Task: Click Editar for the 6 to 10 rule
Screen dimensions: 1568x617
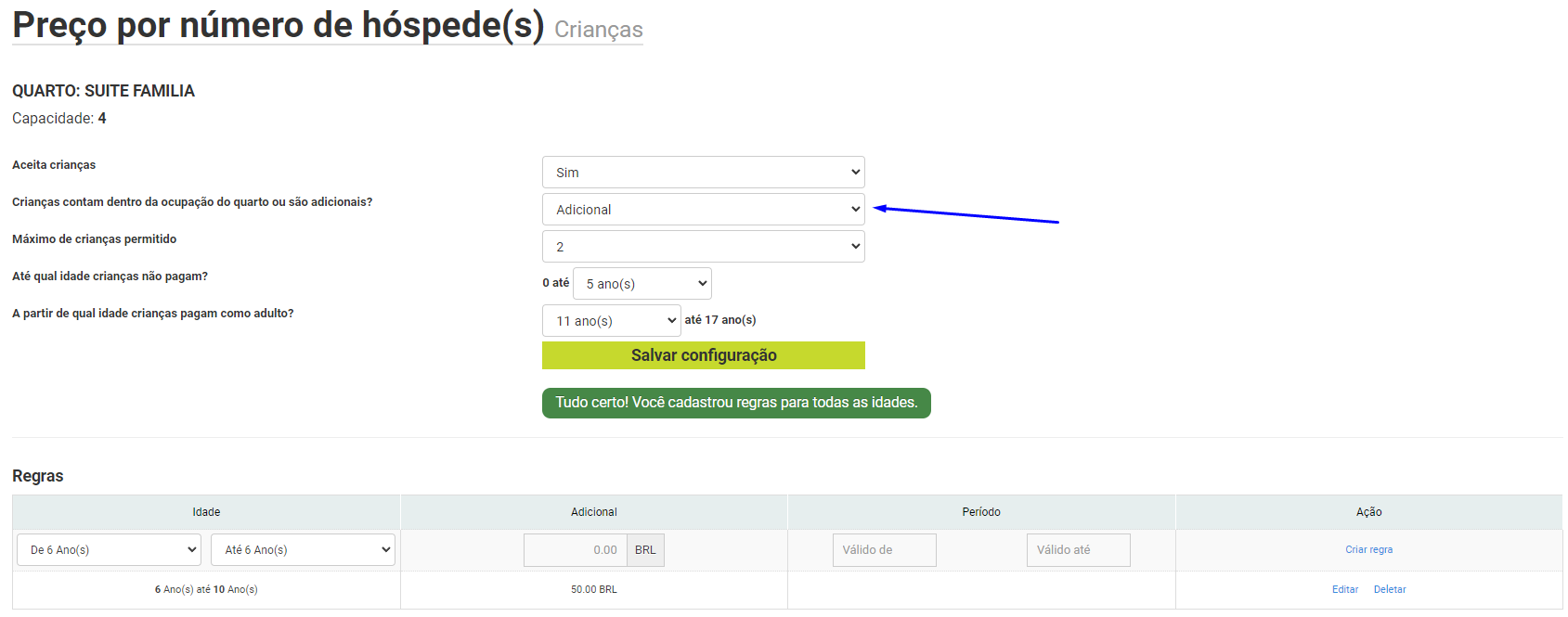Action: [x=1344, y=589]
